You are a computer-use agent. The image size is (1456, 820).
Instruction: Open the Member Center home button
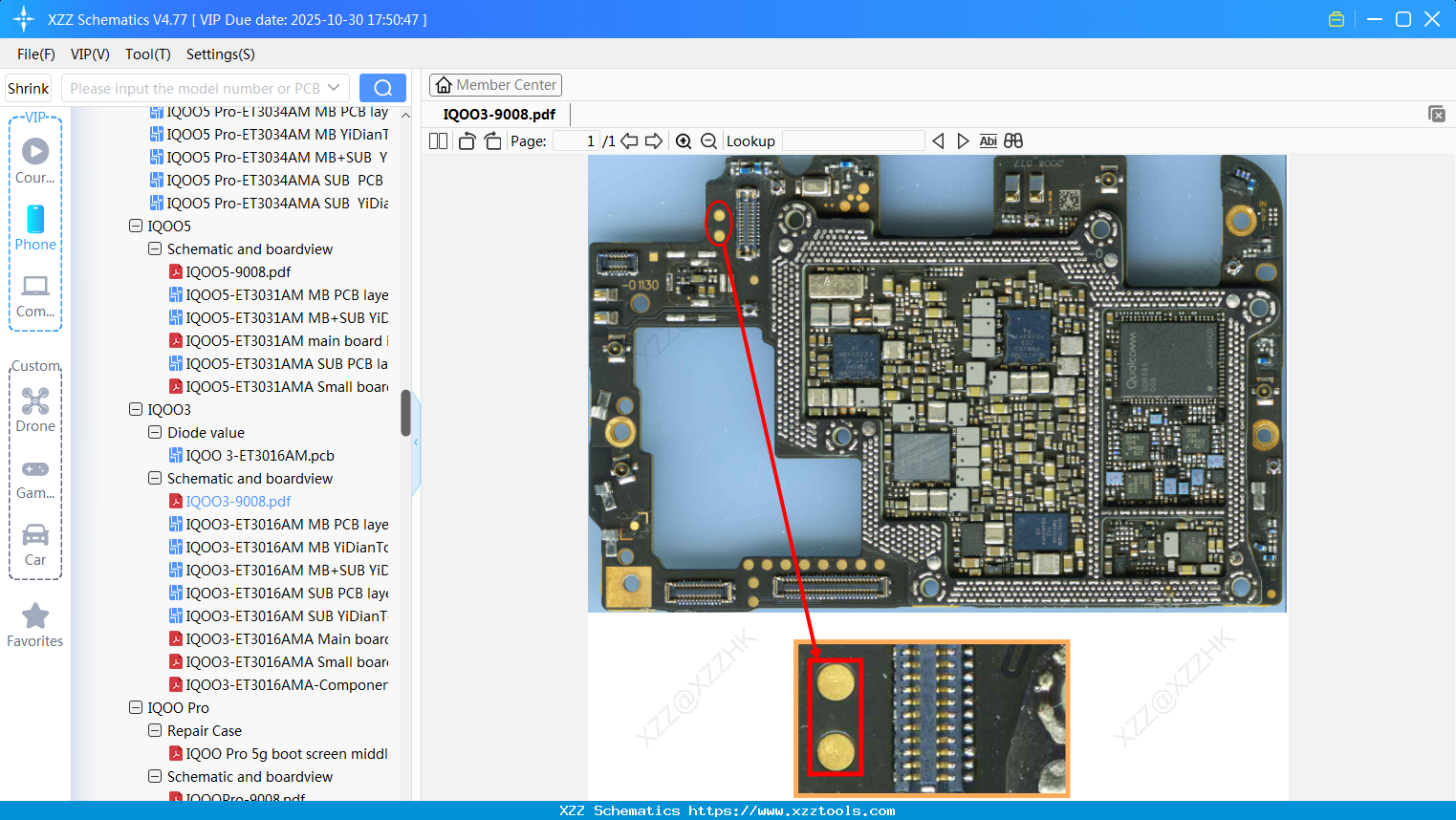point(495,85)
